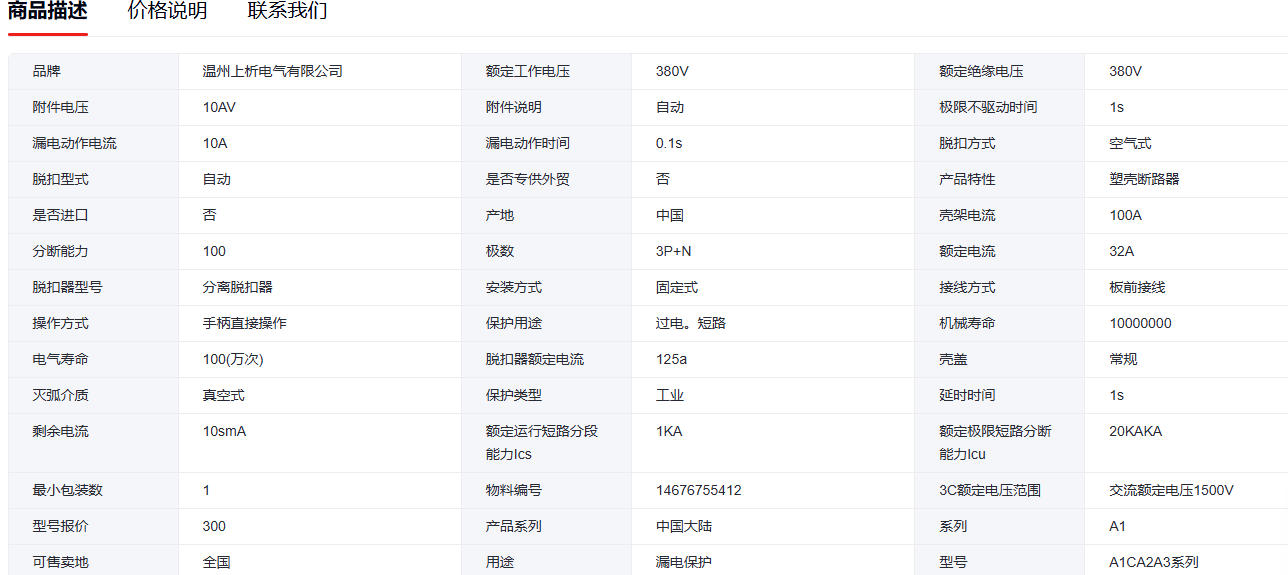1288x575 pixels.
Task: Click the 物料编号 value 14676755412
Action: (698, 490)
